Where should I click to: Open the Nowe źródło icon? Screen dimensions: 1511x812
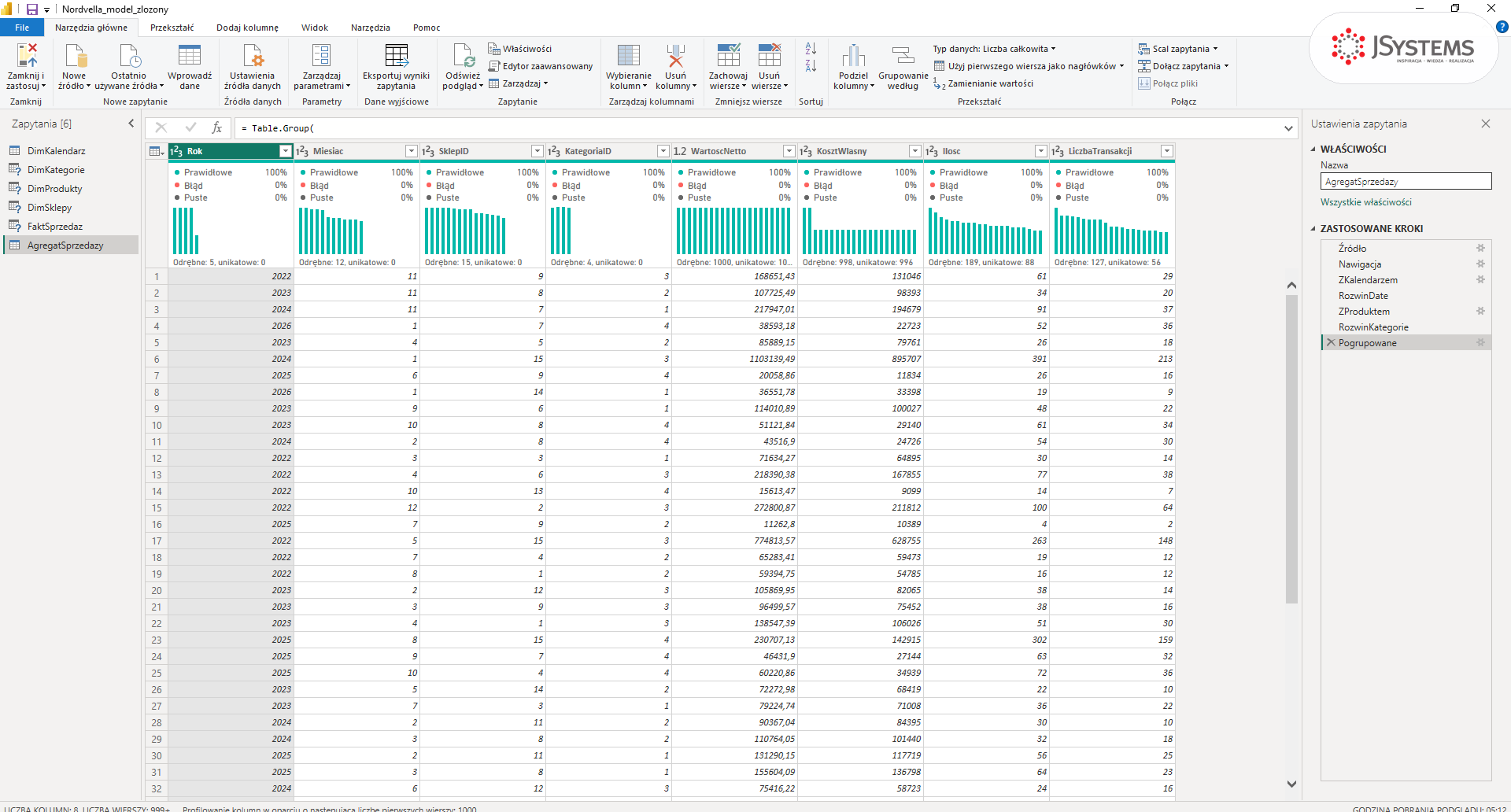pos(75,56)
